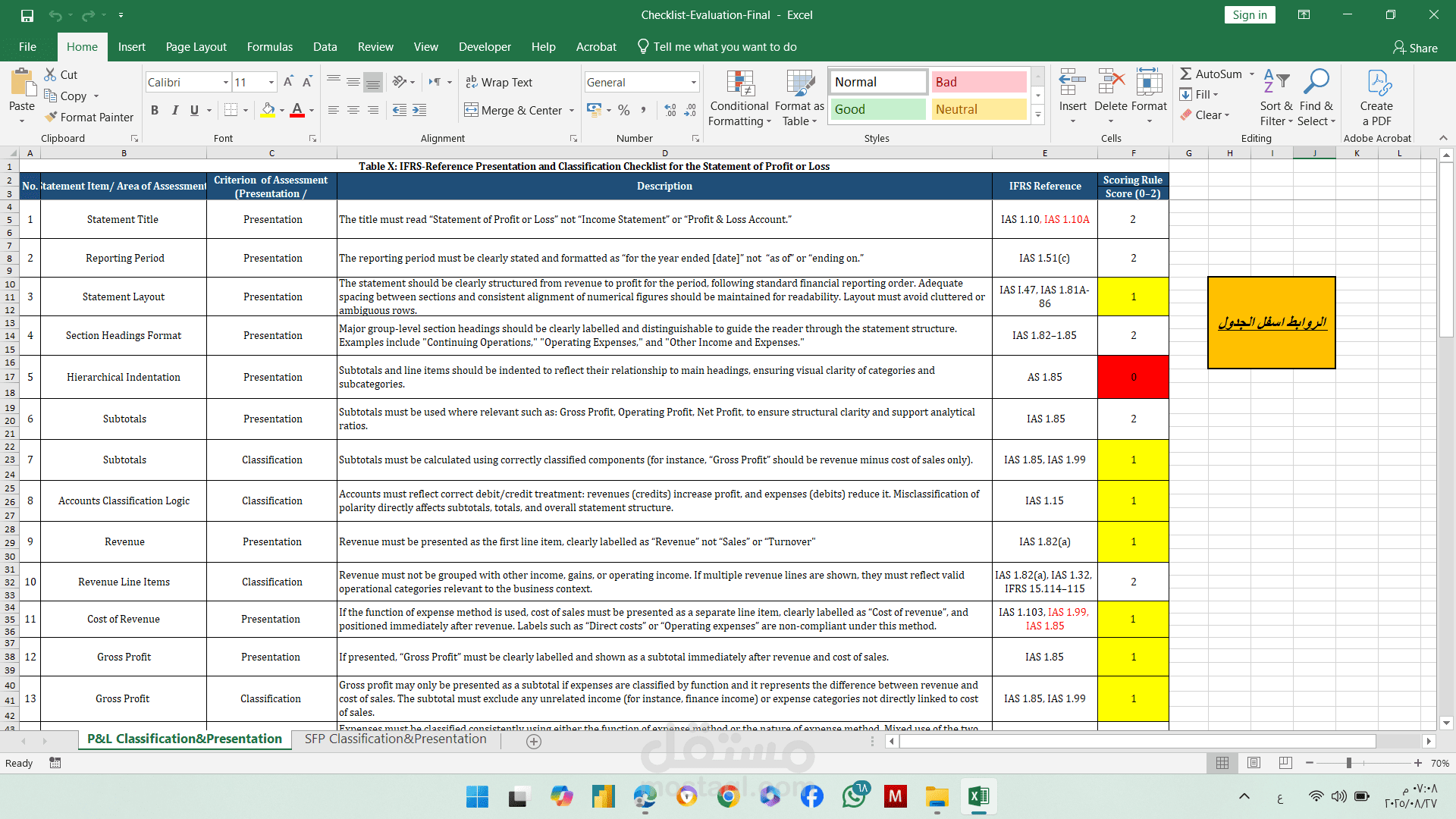Increase font size with the large A icon
1456x819 pixels.
[288, 82]
